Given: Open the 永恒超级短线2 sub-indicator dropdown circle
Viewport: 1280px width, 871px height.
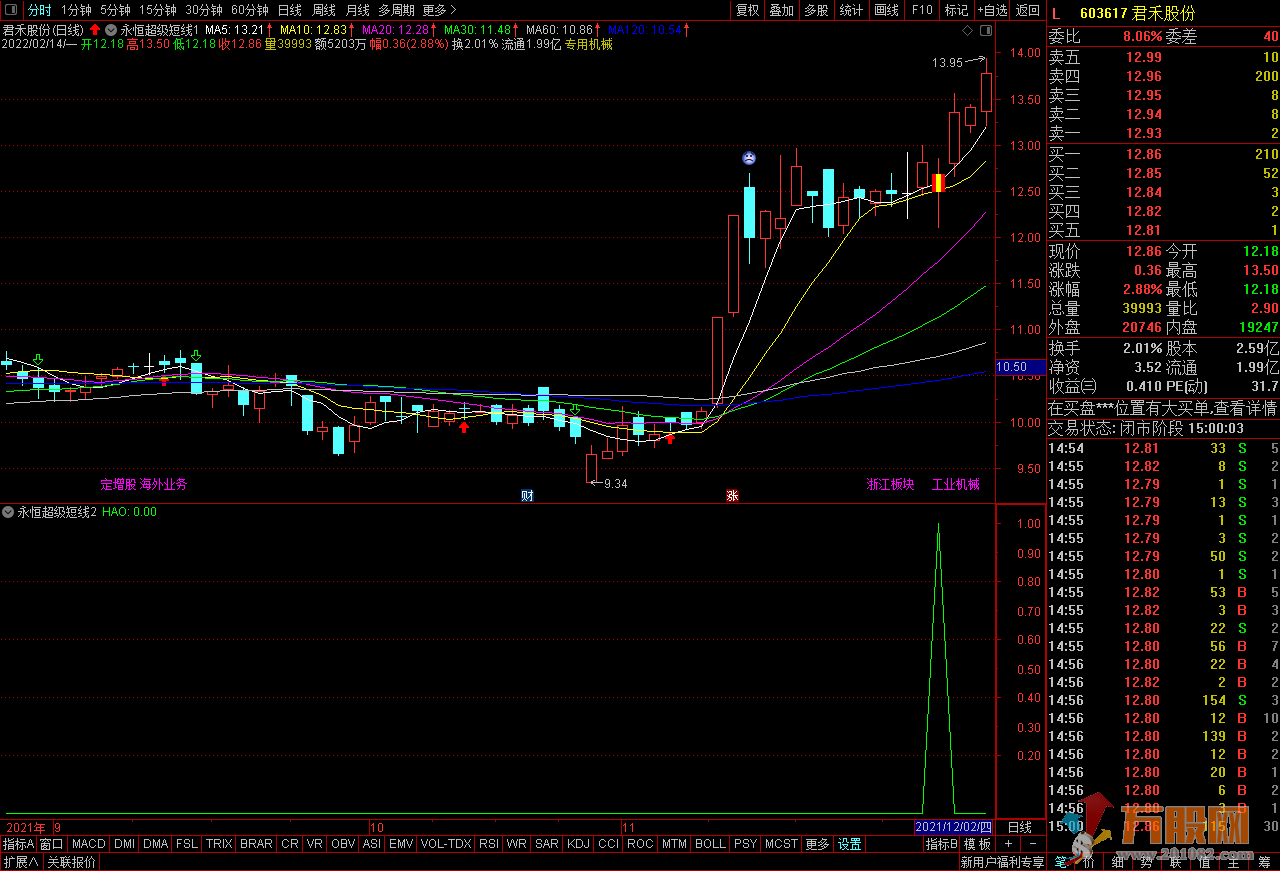Looking at the screenshot, I should pos(8,512).
